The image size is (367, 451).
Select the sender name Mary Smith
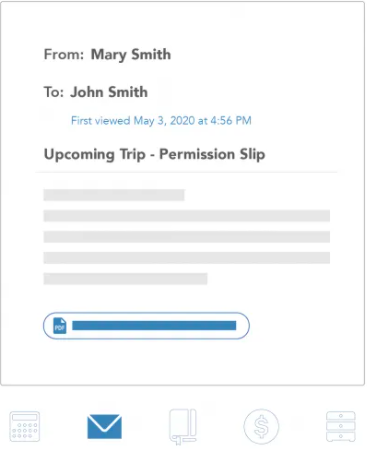tap(131, 55)
